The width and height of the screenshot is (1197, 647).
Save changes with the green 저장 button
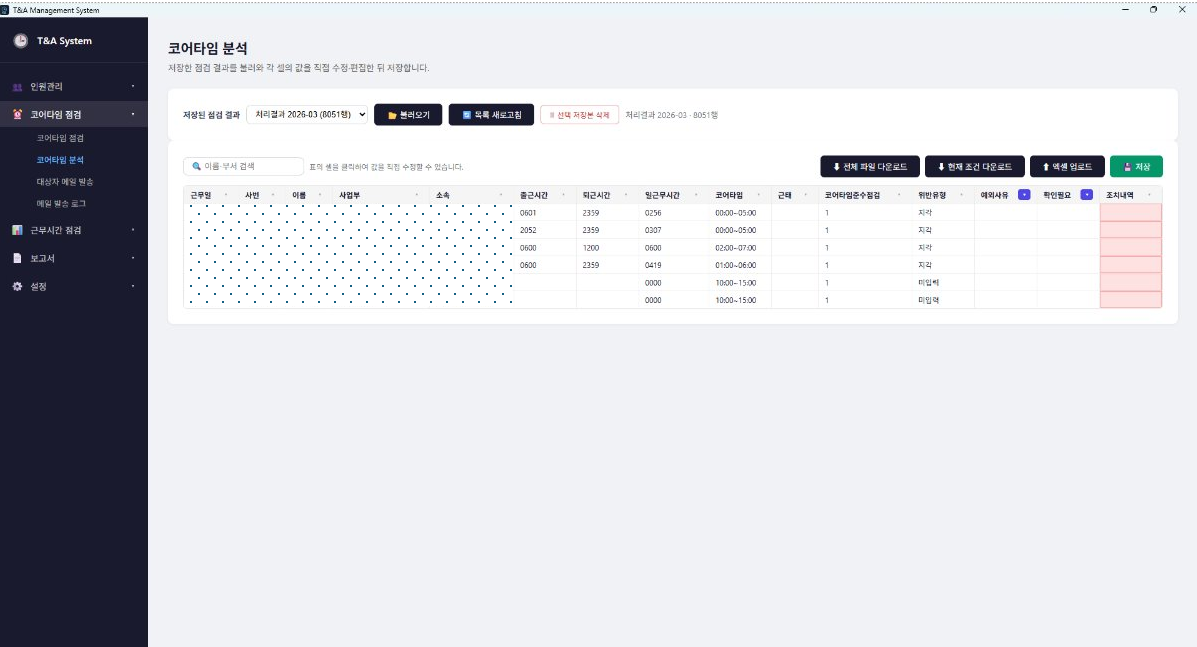click(x=1136, y=166)
